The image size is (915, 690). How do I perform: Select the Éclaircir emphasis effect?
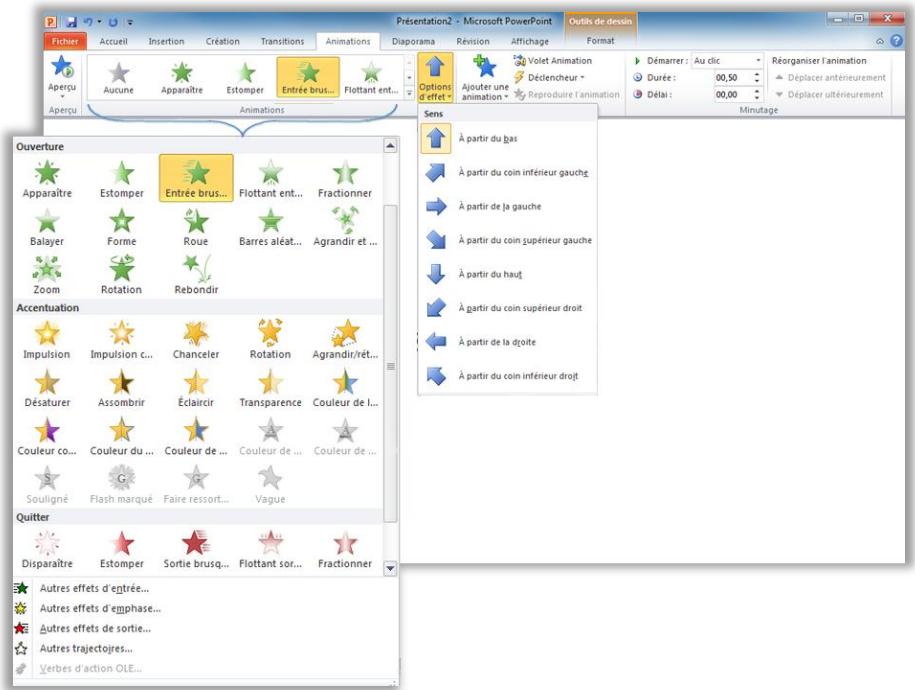[x=196, y=388]
